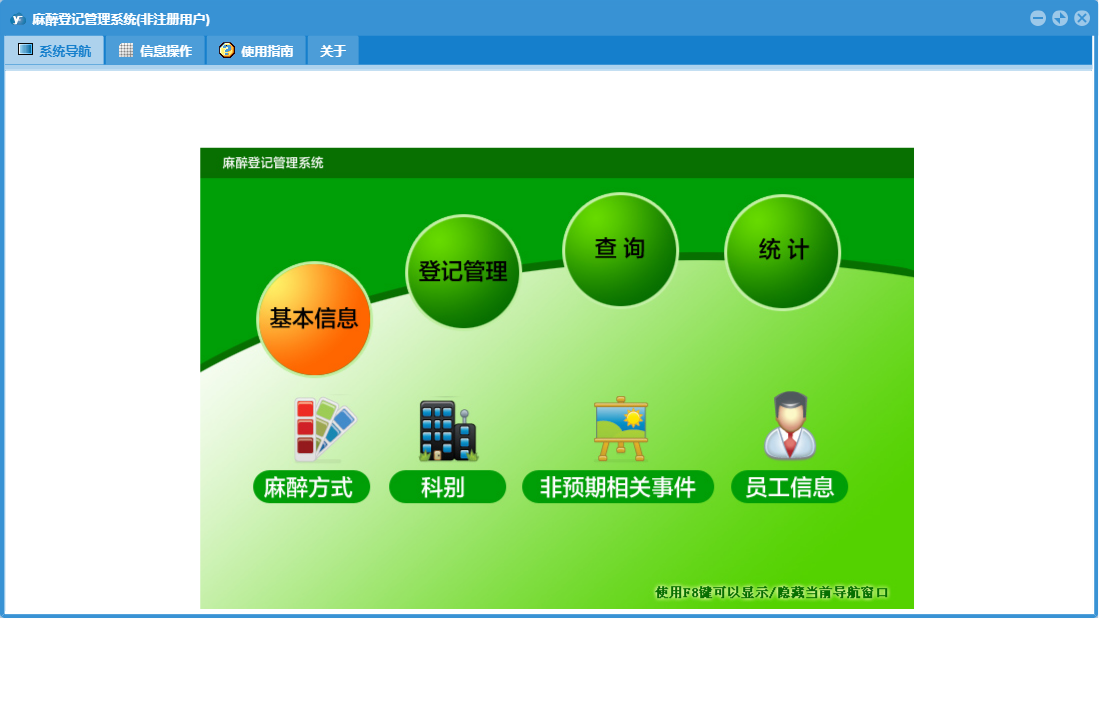Image resolution: width=1099 pixels, height=723 pixels.
Task: Close the 麻醉登记管理系统 window
Action: [1082, 18]
